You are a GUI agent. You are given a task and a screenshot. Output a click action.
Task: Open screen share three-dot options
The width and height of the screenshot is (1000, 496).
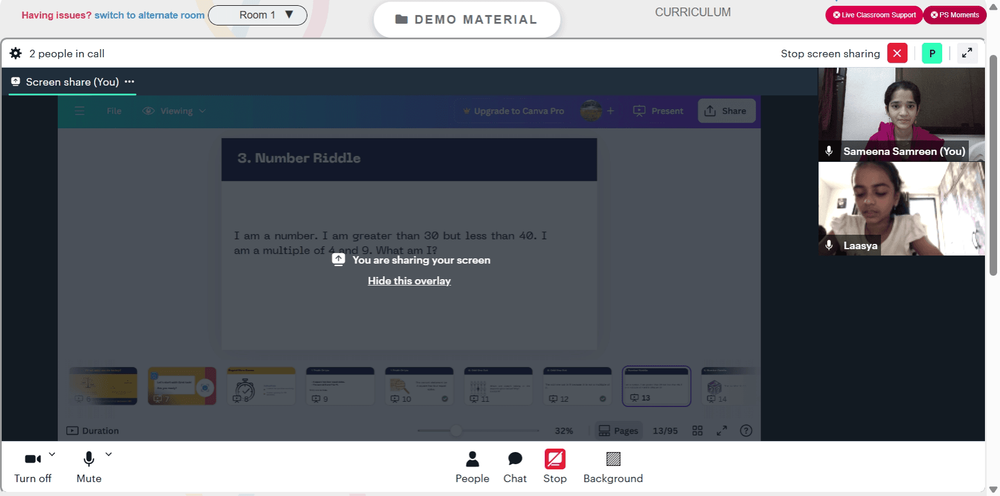pos(129,82)
